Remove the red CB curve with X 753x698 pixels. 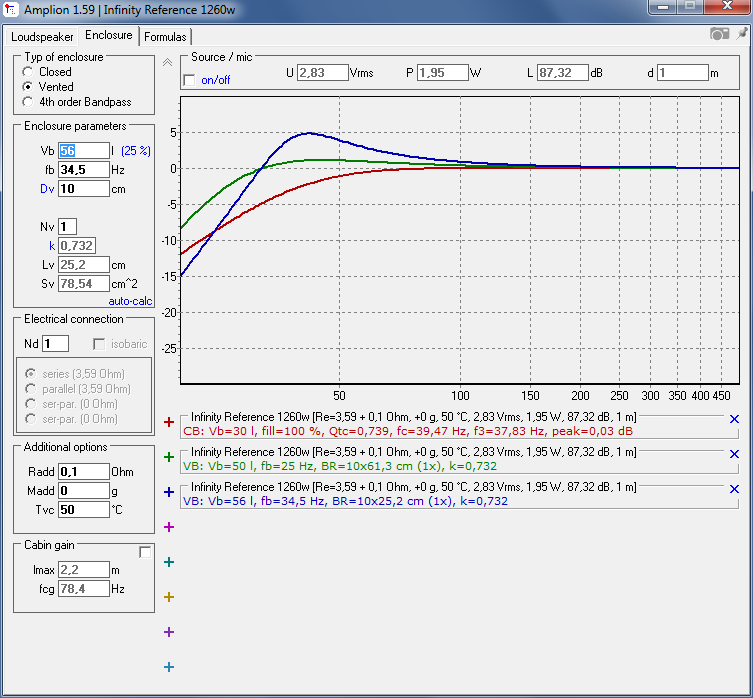click(x=734, y=419)
